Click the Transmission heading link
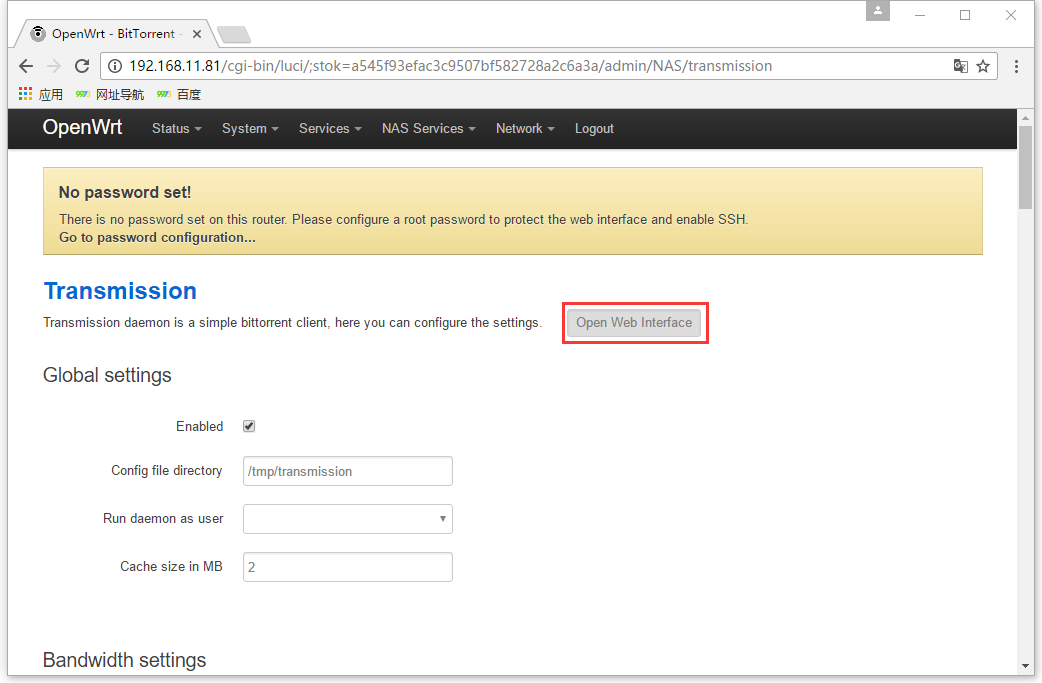 coord(120,291)
